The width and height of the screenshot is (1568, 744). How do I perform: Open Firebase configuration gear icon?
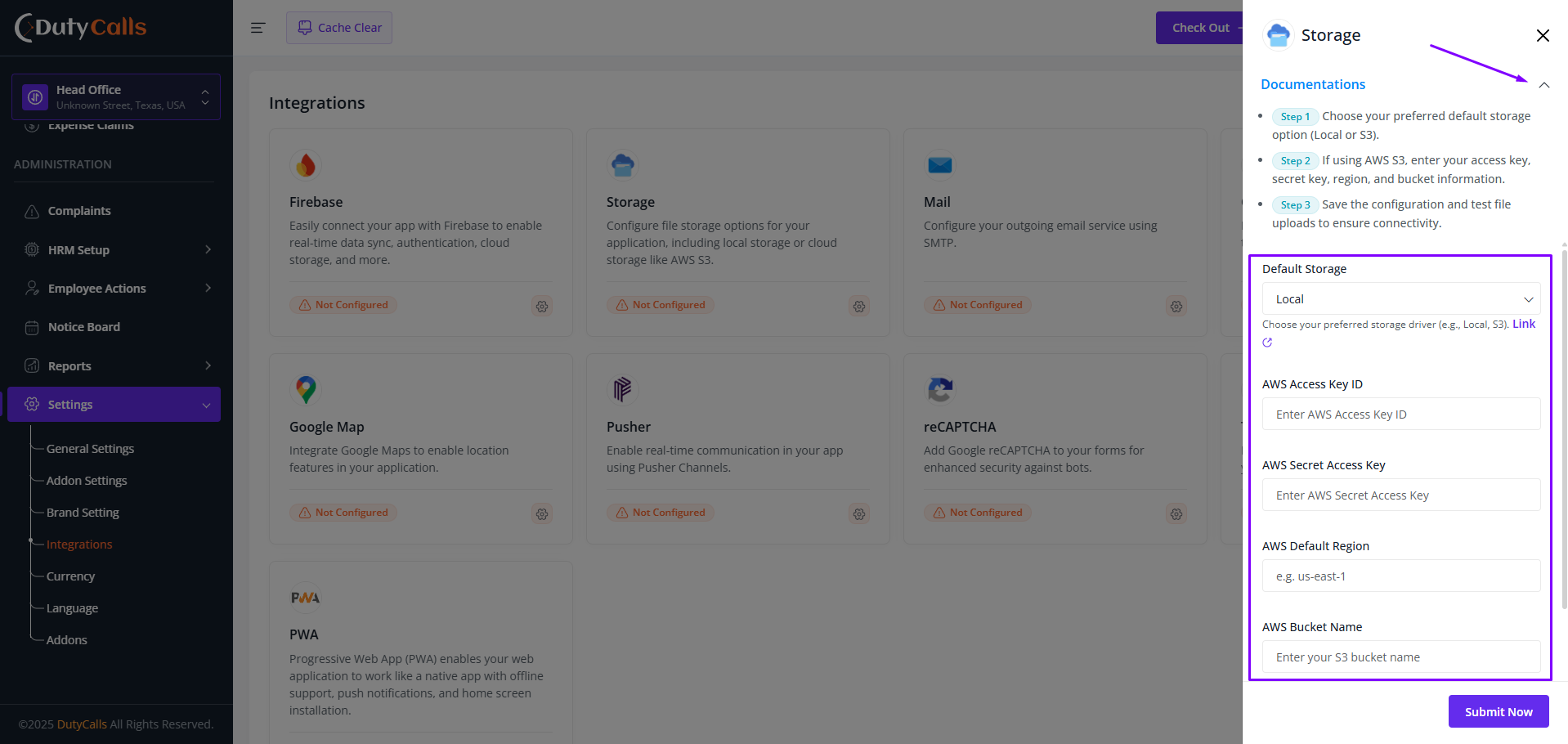coord(542,307)
